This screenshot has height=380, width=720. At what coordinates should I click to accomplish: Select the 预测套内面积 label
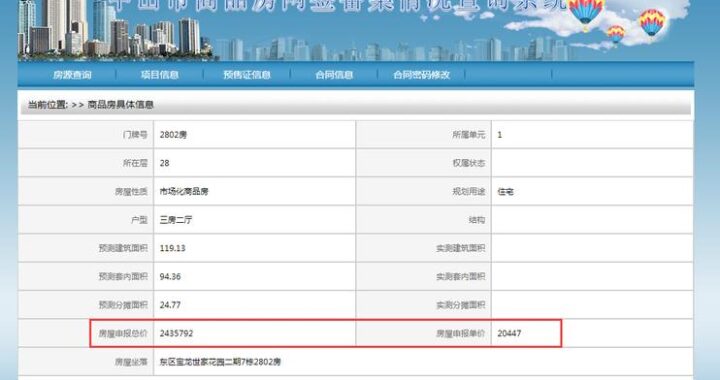pyautogui.click(x=123, y=277)
